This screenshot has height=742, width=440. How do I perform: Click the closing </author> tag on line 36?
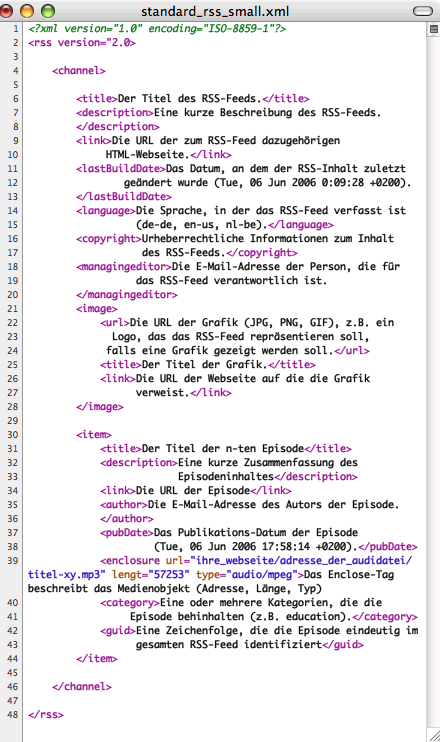[127, 519]
